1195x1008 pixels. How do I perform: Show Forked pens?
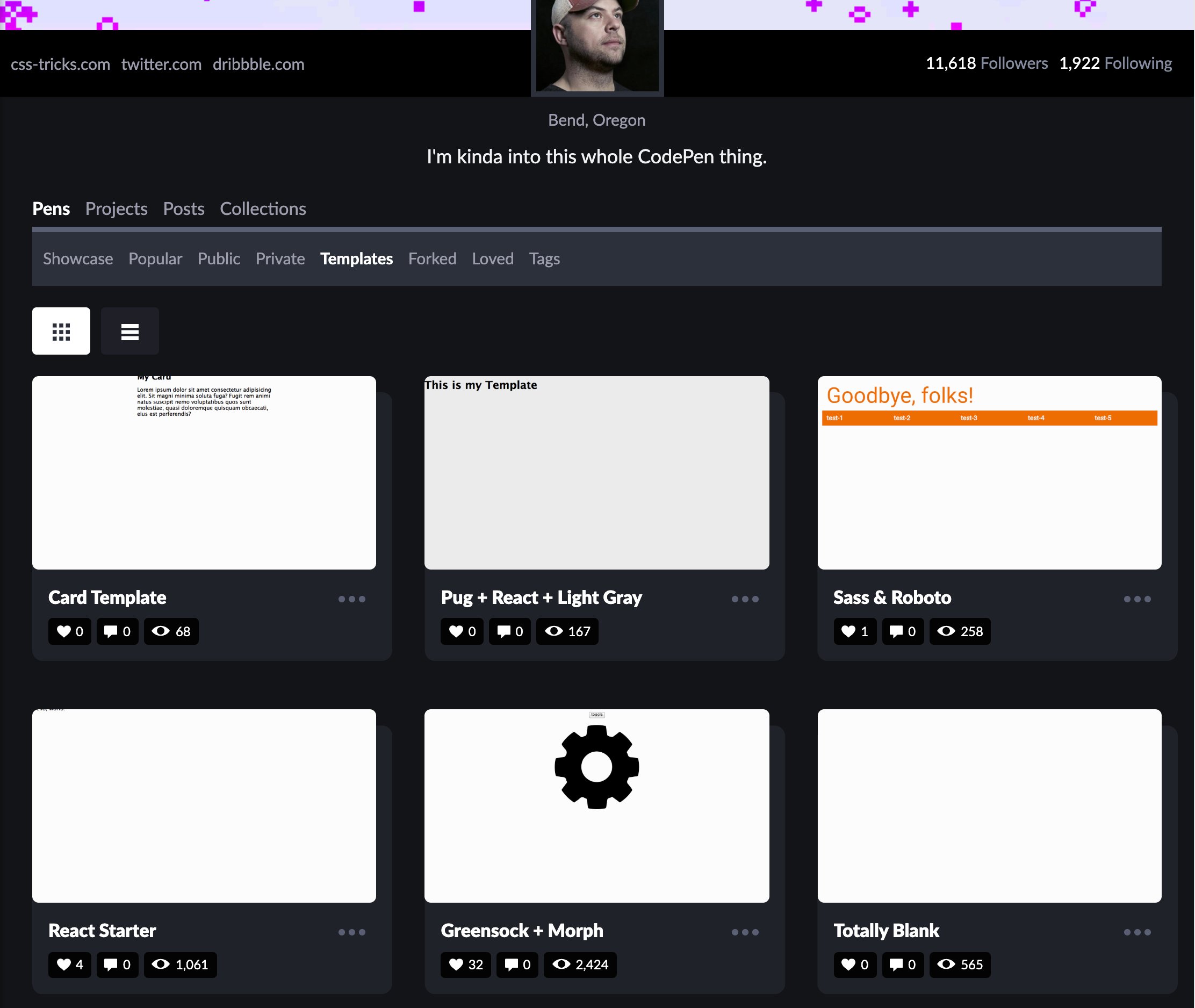432,259
